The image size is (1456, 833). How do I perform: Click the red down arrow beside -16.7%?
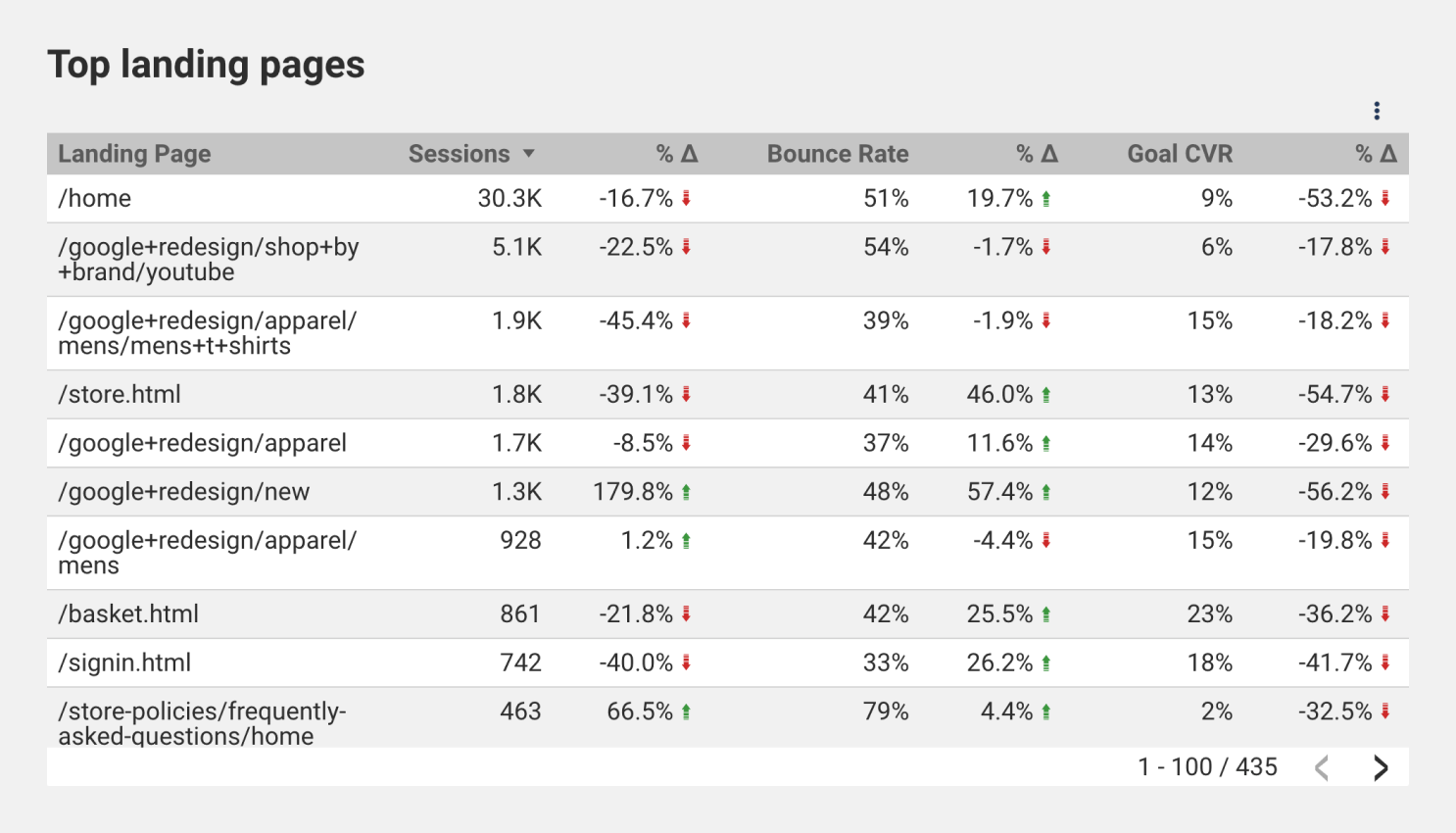(686, 198)
